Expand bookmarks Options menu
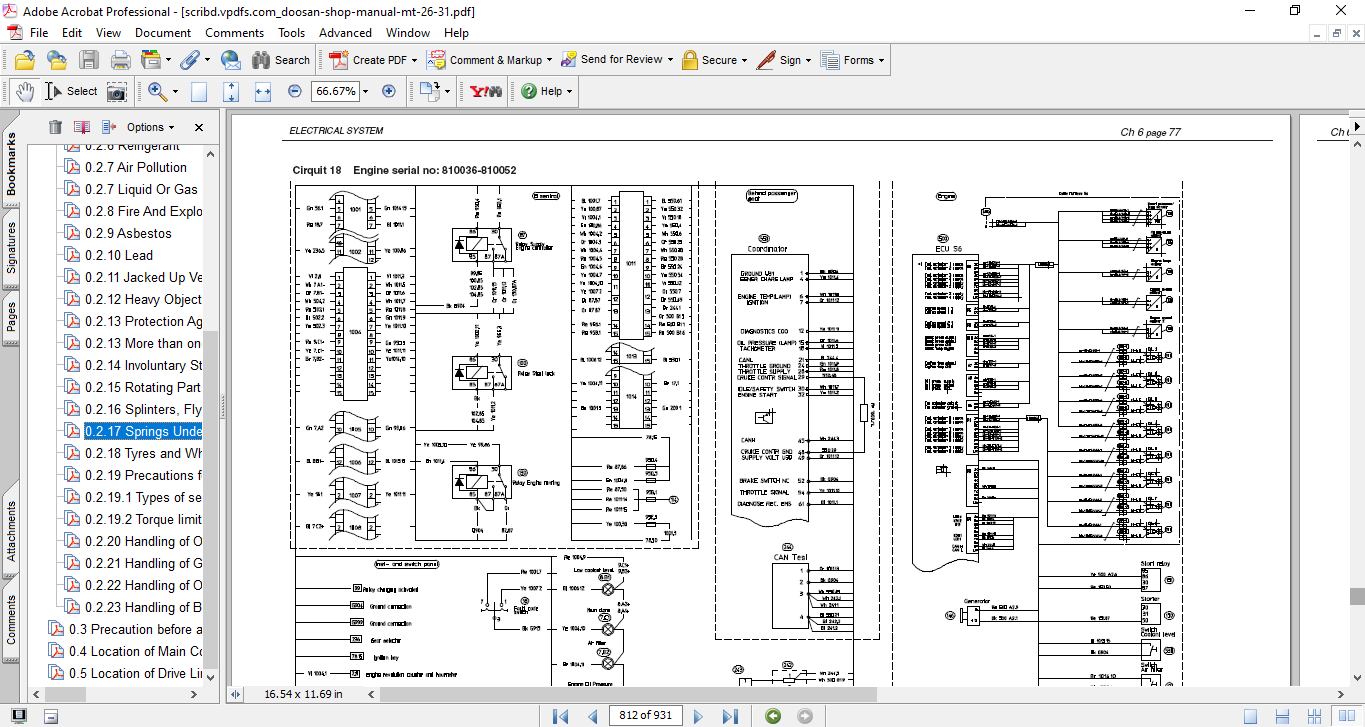Screen dimensions: 1365x727 (x=150, y=127)
